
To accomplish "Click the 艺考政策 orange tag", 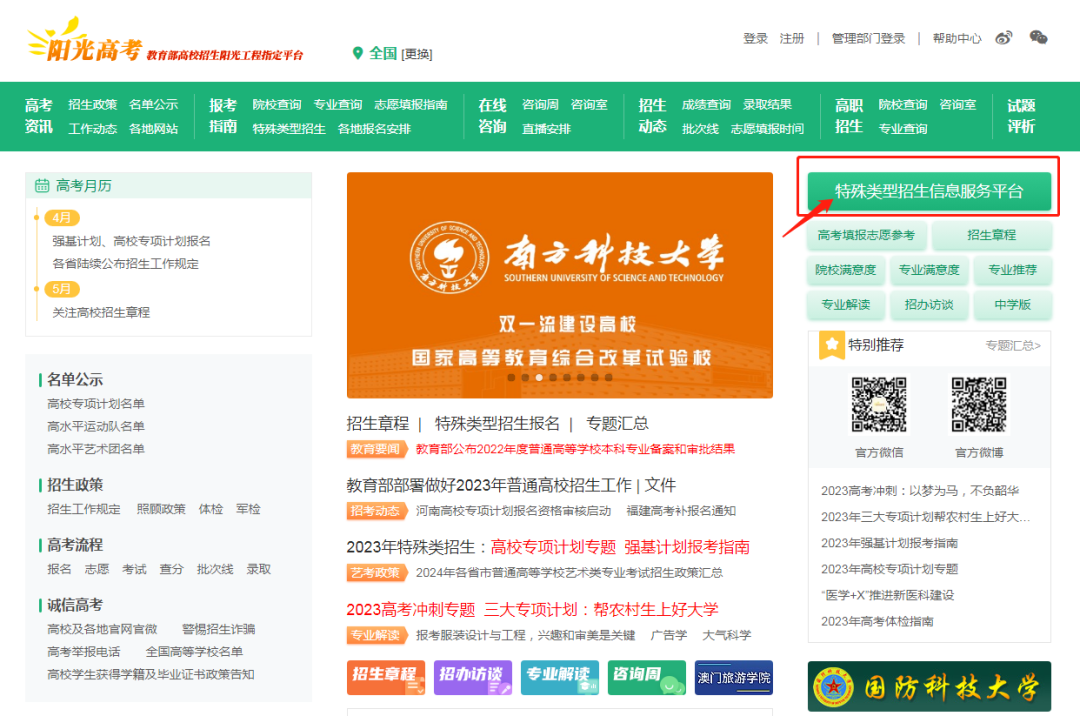I will click(375, 572).
